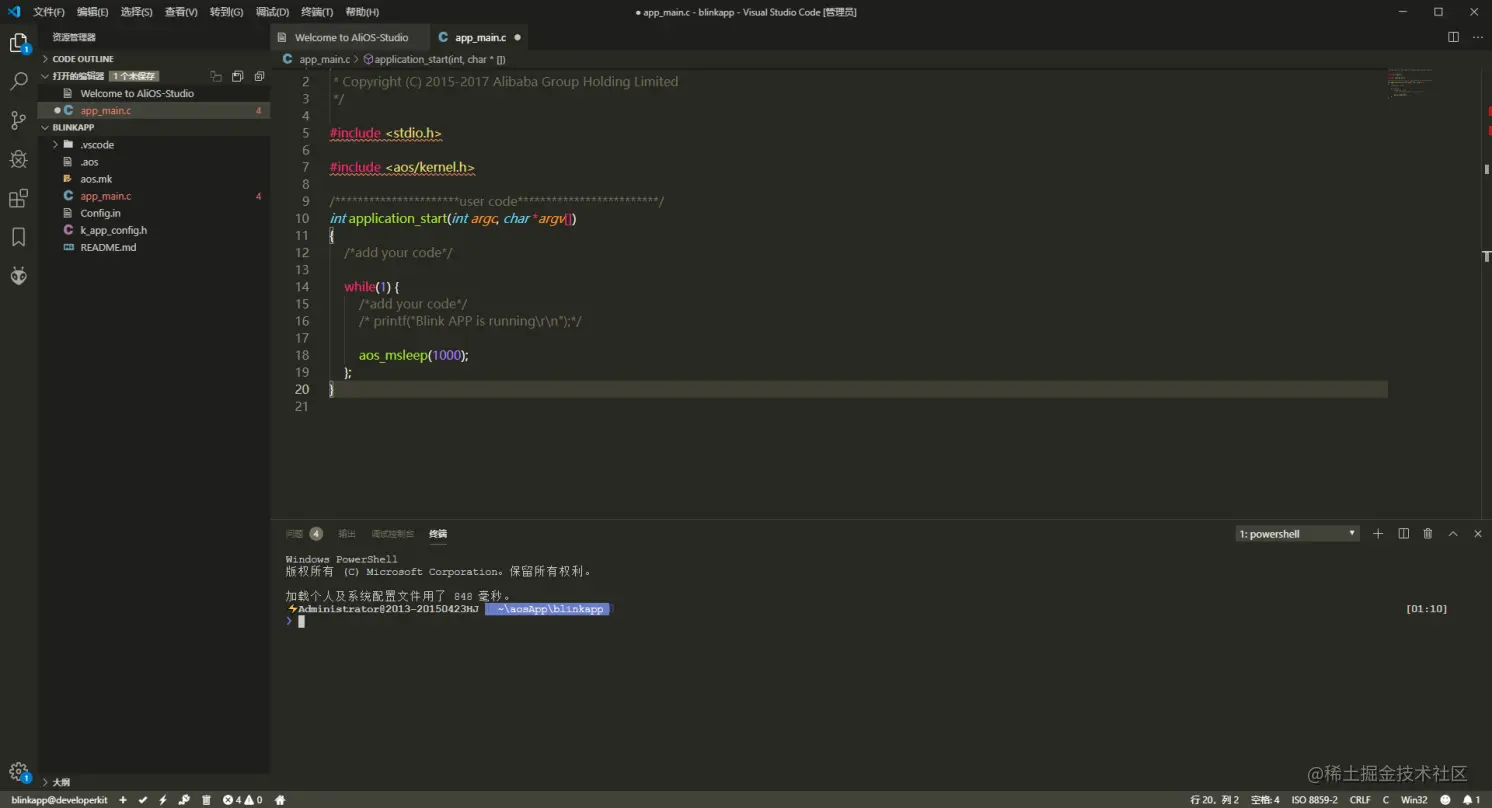The width and height of the screenshot is (1492, 808).
Task: Open the 文件(F) menu
Action: [49, 12]
